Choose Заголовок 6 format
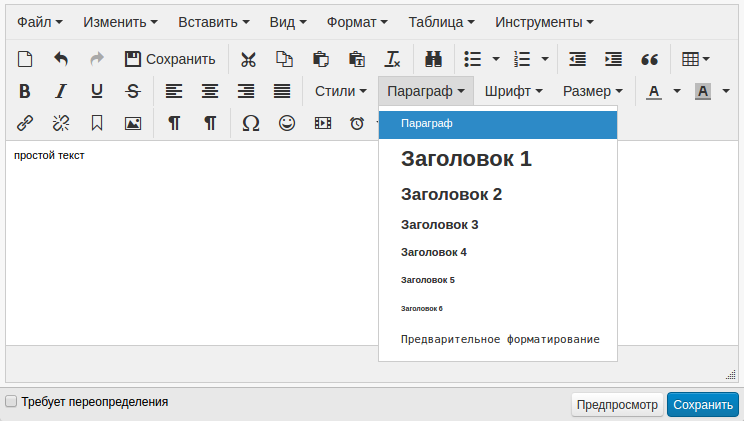This screenshot has width=744, height=421. click(x=498, y=309)
